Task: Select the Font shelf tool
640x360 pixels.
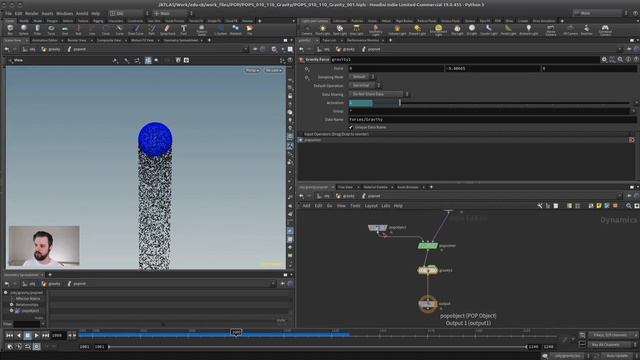Action: click(x=184, y=29)
